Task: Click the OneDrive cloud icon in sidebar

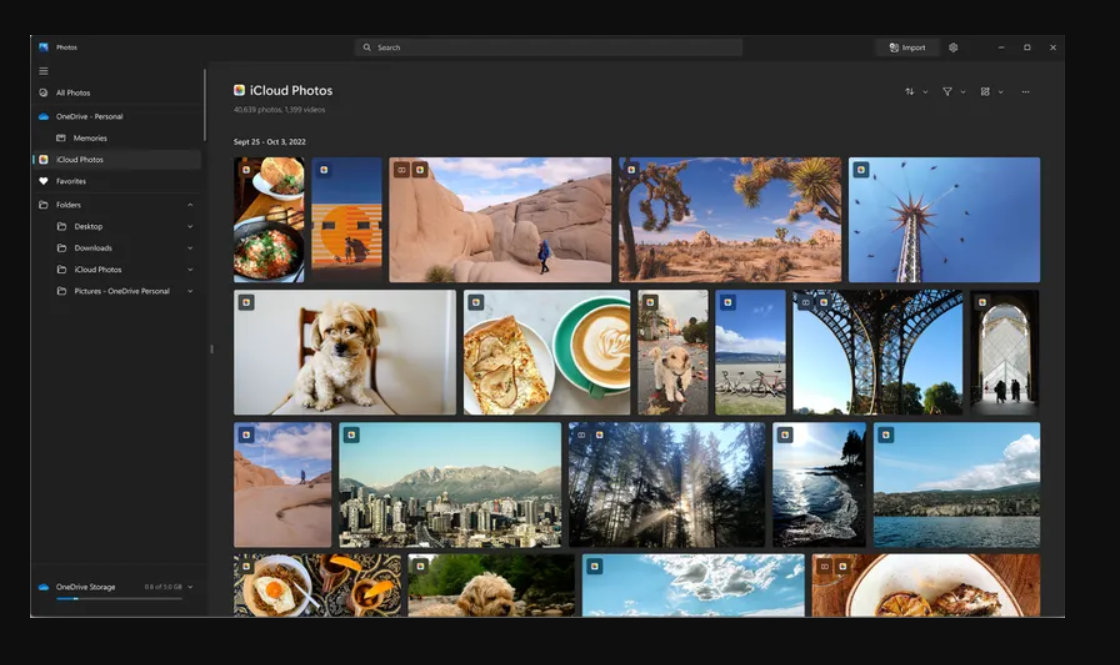Action: tap(43, 116)
